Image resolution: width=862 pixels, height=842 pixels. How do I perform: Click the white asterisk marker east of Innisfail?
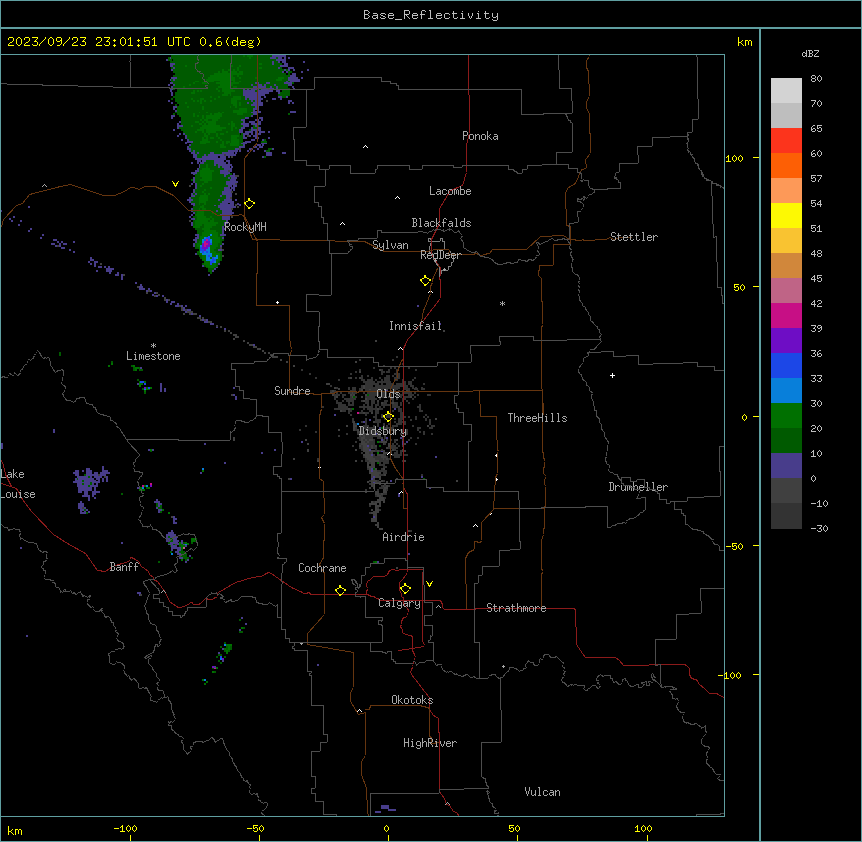point(502,303)
